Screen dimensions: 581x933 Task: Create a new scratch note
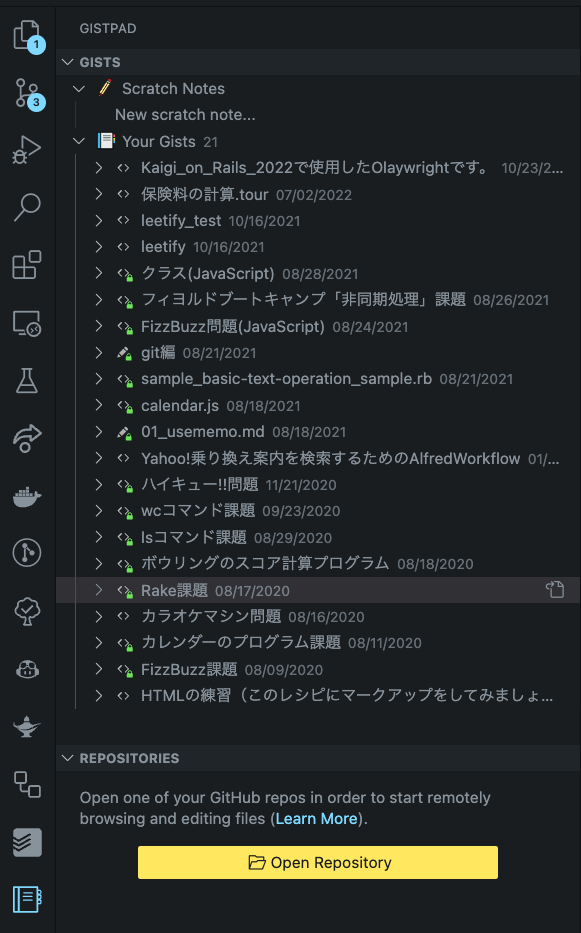click(184, 114)
